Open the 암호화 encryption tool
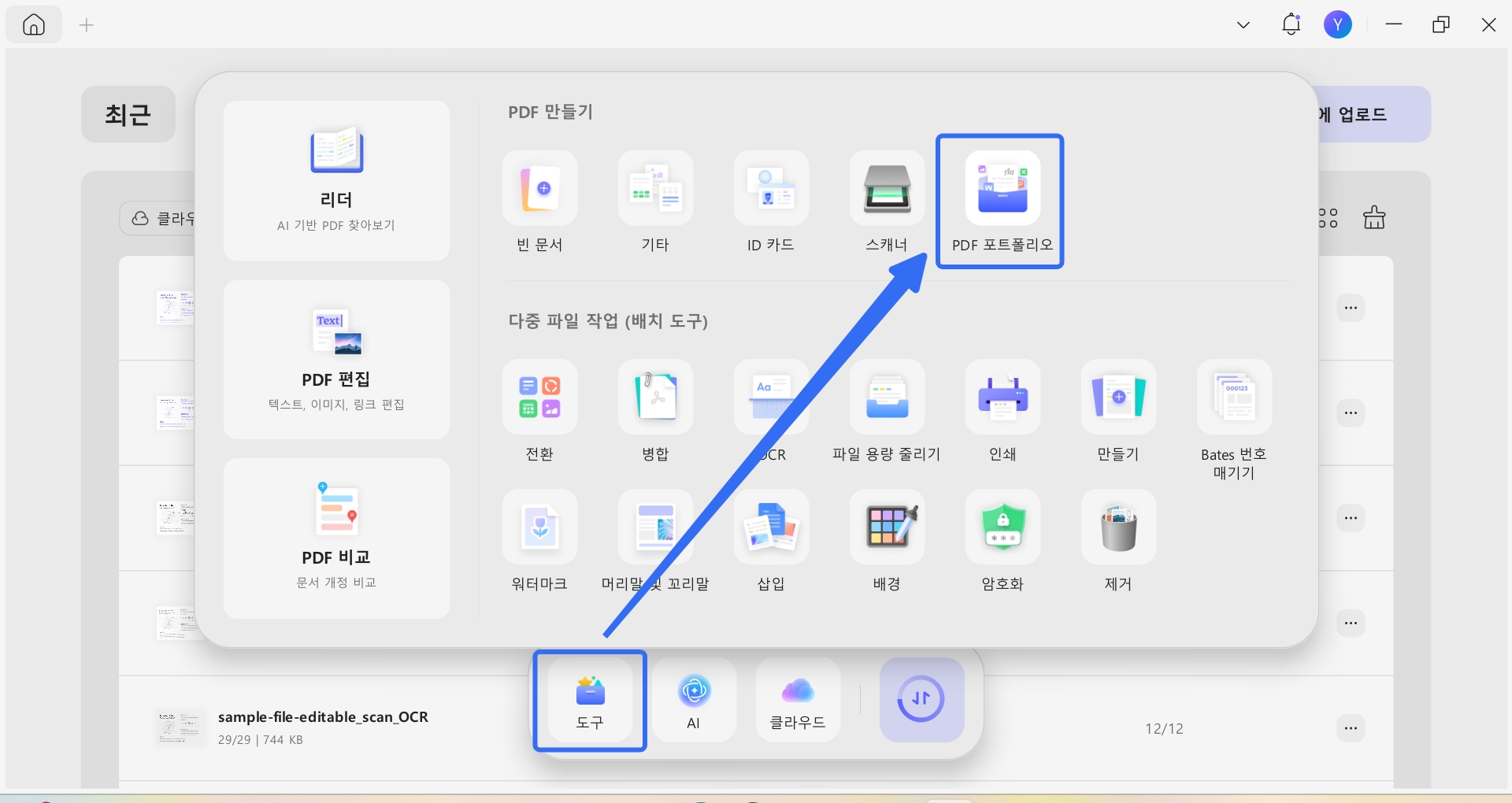This screenshot has height=803, width=1512. 1001,527
